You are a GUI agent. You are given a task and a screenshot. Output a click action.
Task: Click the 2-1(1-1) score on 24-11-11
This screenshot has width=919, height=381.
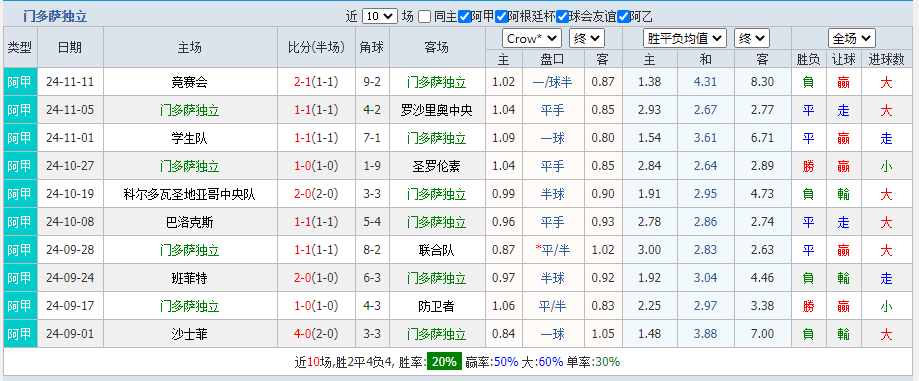click(x=316, y=82)
